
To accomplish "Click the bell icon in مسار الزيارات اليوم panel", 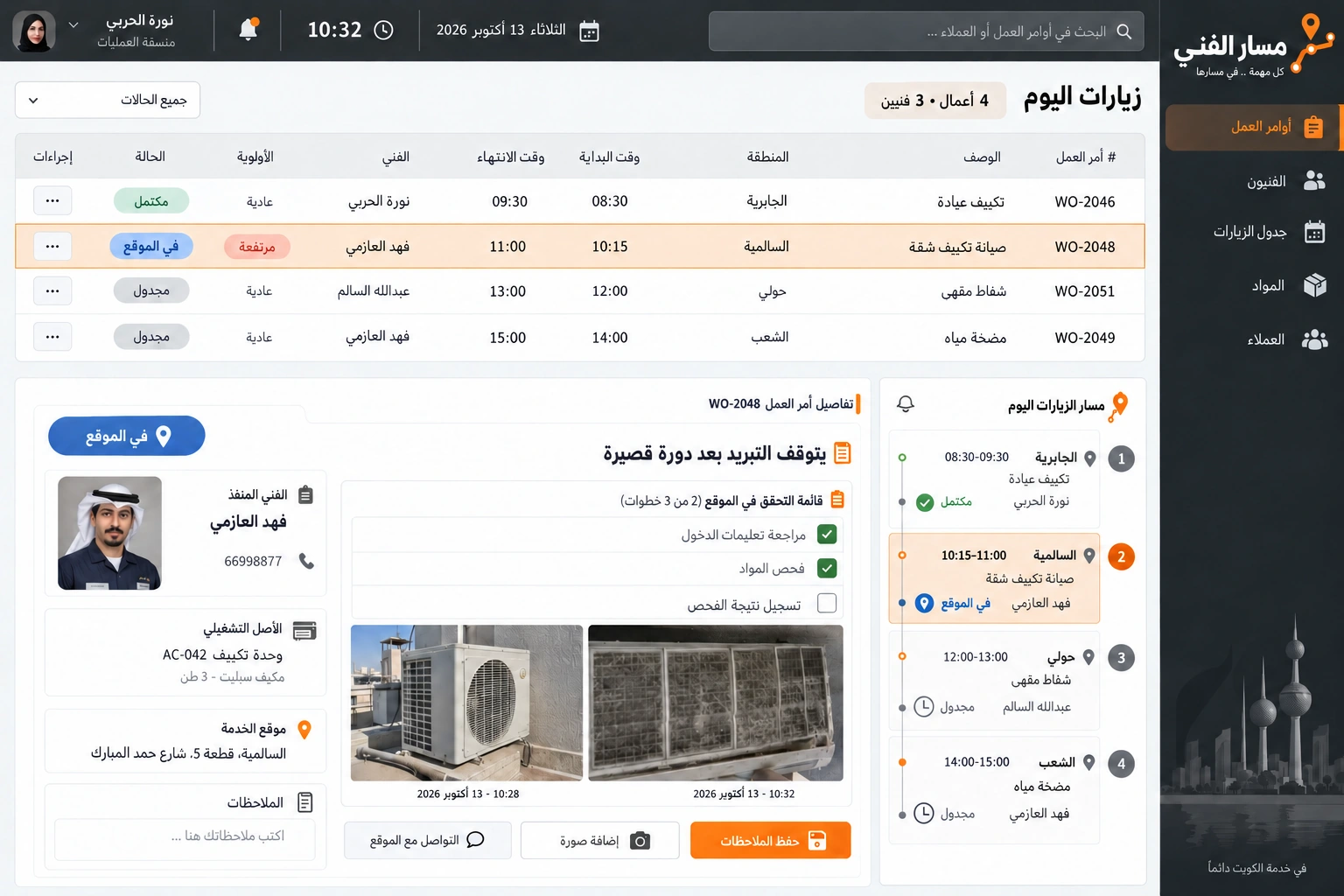I will 906,403.
